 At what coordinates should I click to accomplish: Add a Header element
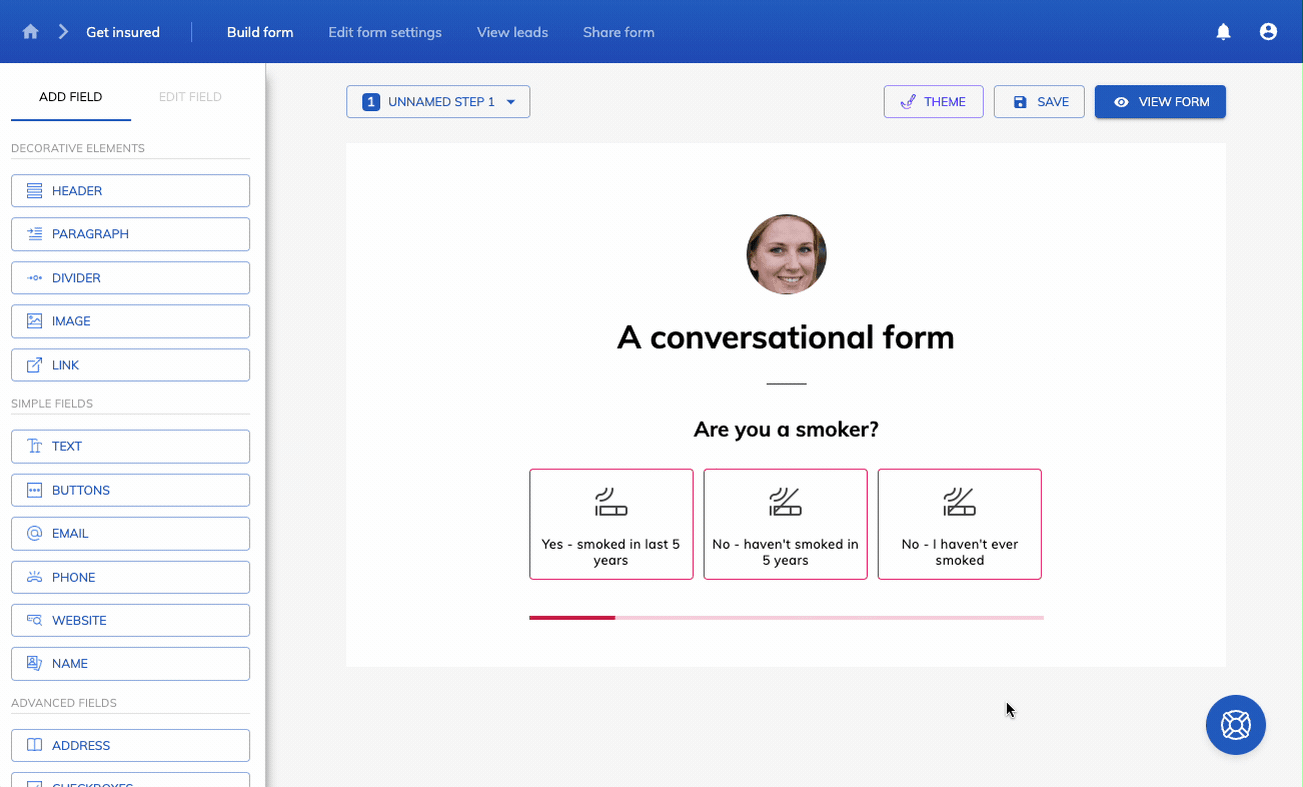(x=130, y=191)
